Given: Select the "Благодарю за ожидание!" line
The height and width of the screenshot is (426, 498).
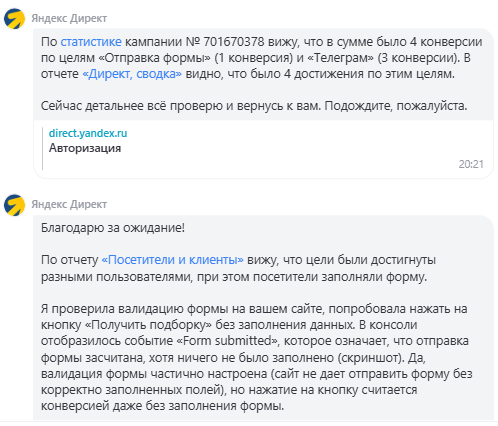Looking at the screenshot, I should pos(113,228).
